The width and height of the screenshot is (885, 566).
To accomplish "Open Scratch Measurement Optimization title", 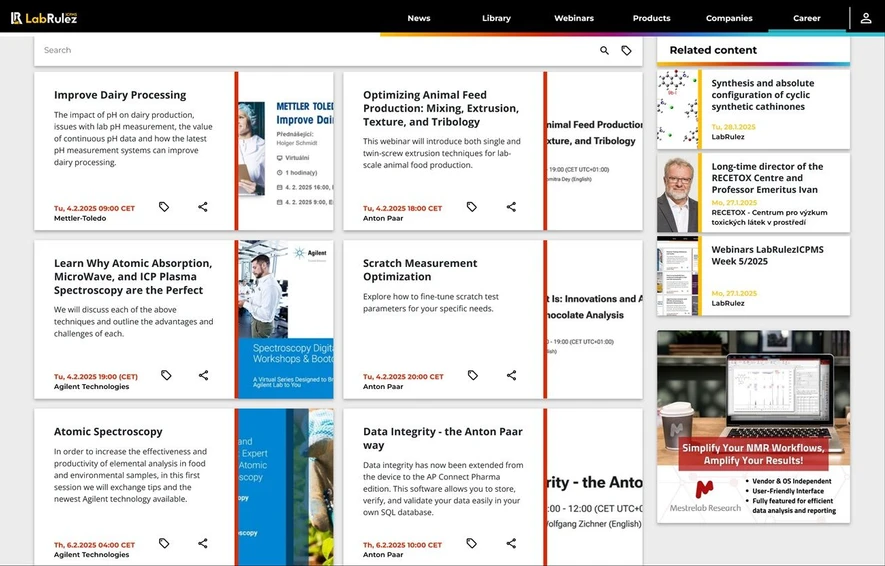I will pos(420,270).
